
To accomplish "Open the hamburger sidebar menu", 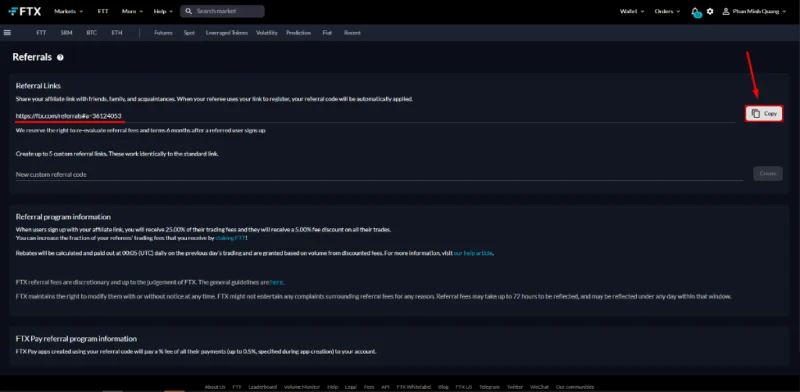I will (7, 32).
